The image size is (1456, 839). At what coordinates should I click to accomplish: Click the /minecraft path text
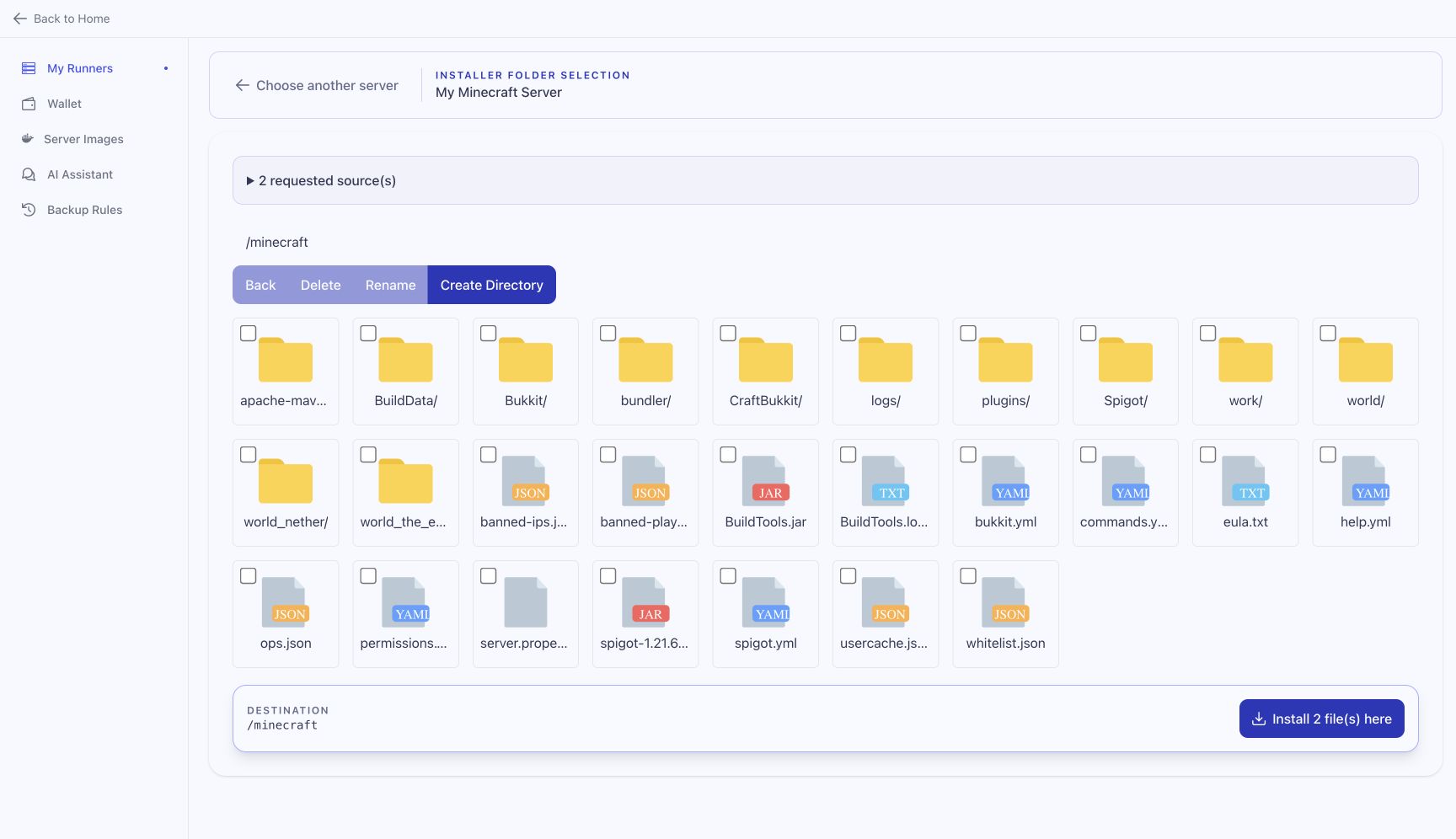(x=277, y=242)
